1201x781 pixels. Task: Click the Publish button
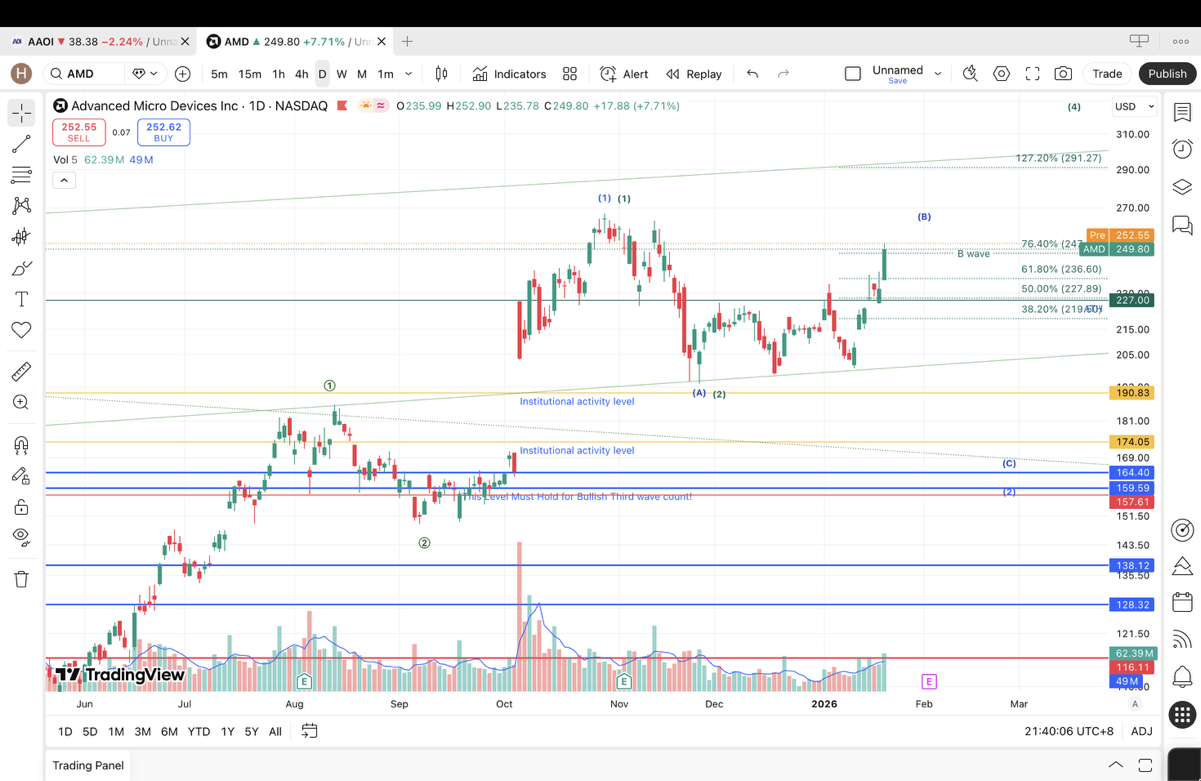coord(1167,74)
